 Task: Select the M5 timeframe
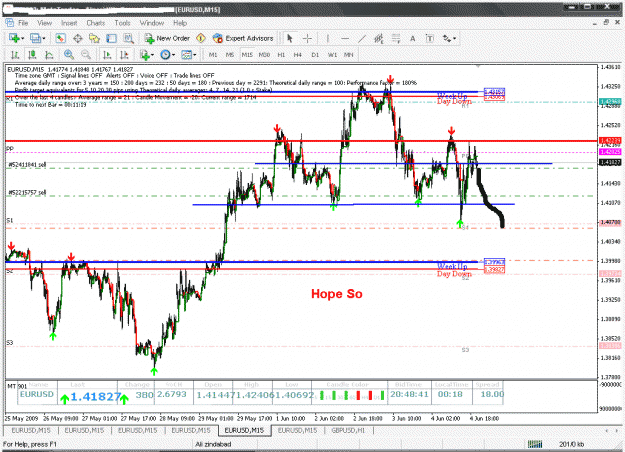click(230, 55)
